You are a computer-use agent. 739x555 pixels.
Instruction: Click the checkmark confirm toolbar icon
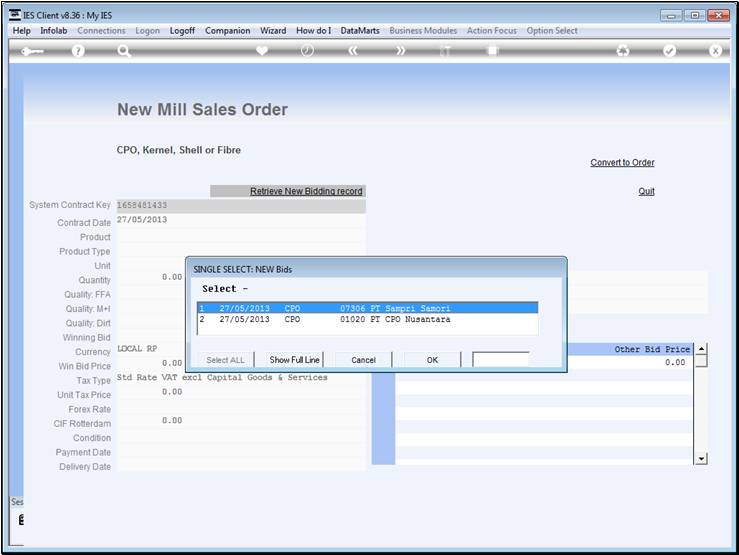point(669,51)
